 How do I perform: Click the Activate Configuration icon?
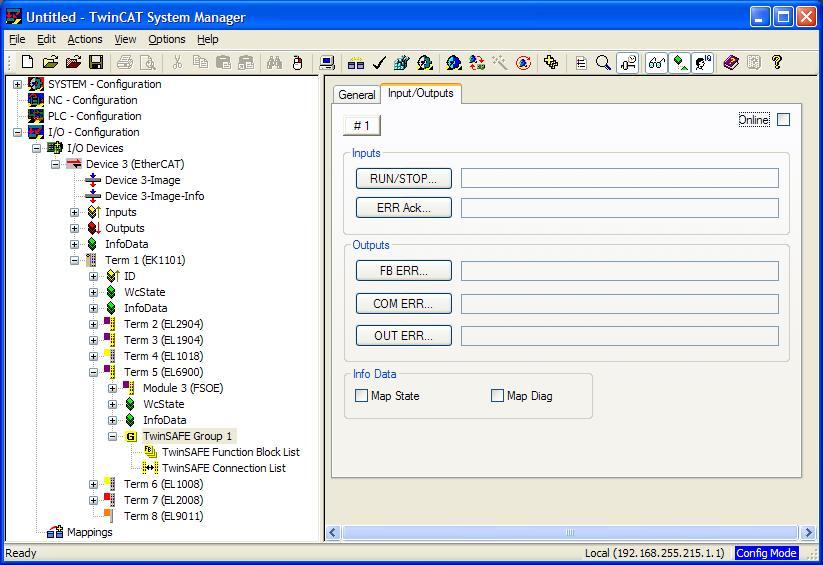pos(402,62)
